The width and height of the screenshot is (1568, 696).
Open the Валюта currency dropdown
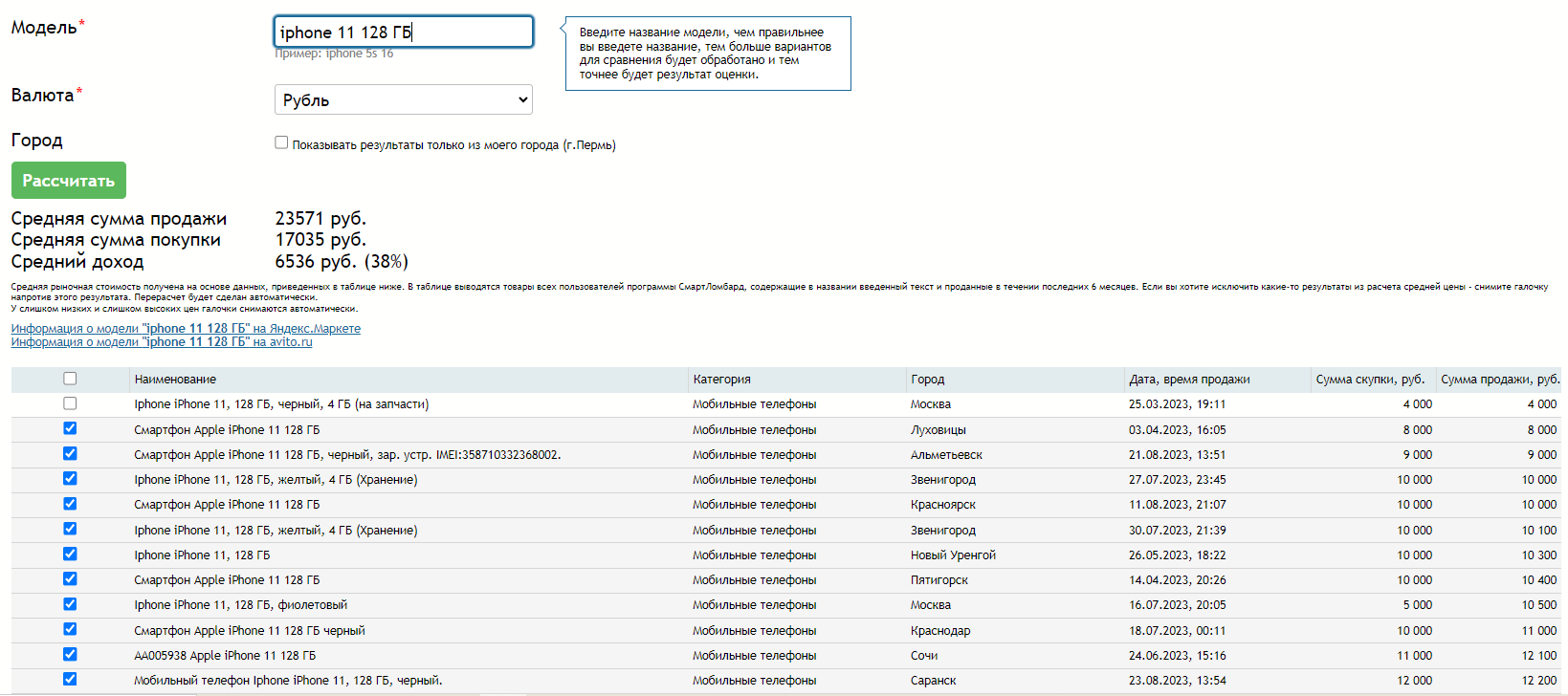403,99
